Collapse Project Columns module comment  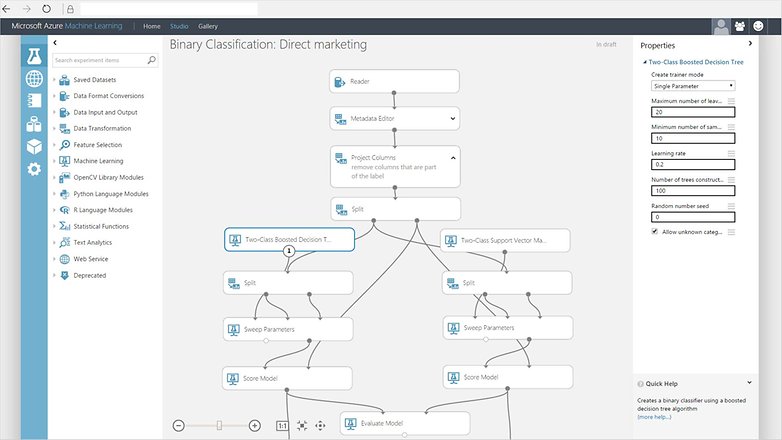coord(453,158)
